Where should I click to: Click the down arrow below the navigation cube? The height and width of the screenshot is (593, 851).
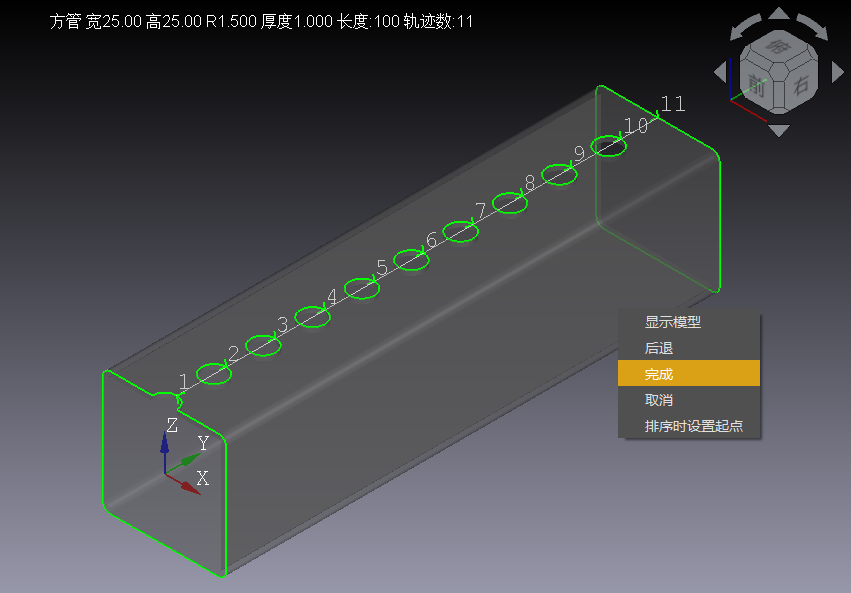779,130
